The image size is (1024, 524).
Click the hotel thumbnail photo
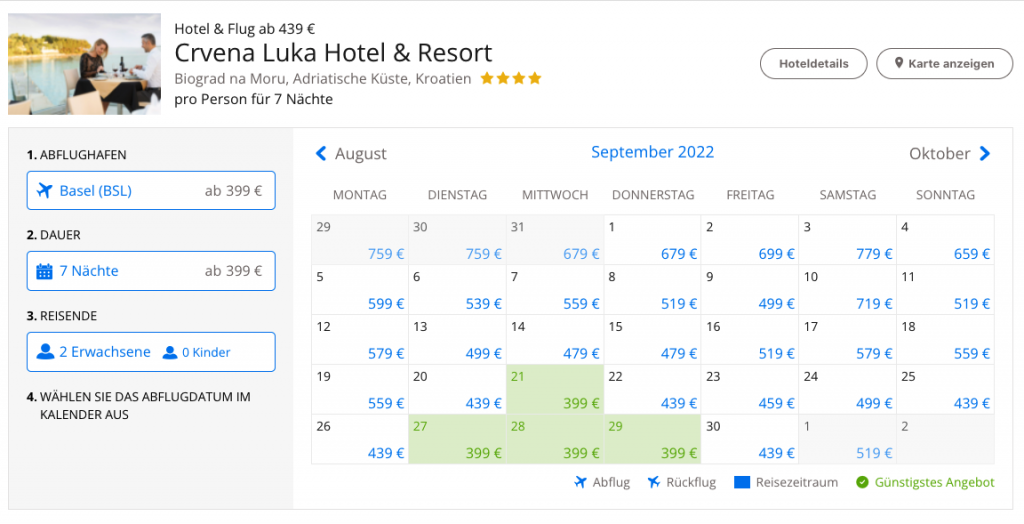(84, 64)
